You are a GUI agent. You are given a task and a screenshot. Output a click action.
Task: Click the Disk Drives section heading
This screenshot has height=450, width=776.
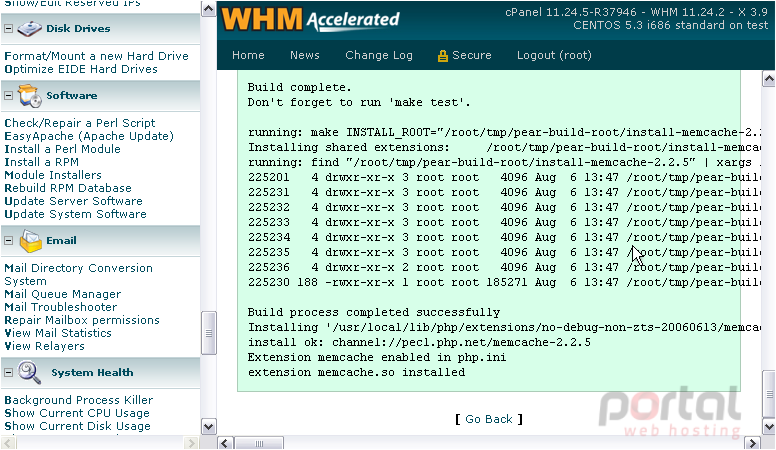click(78, 29)
